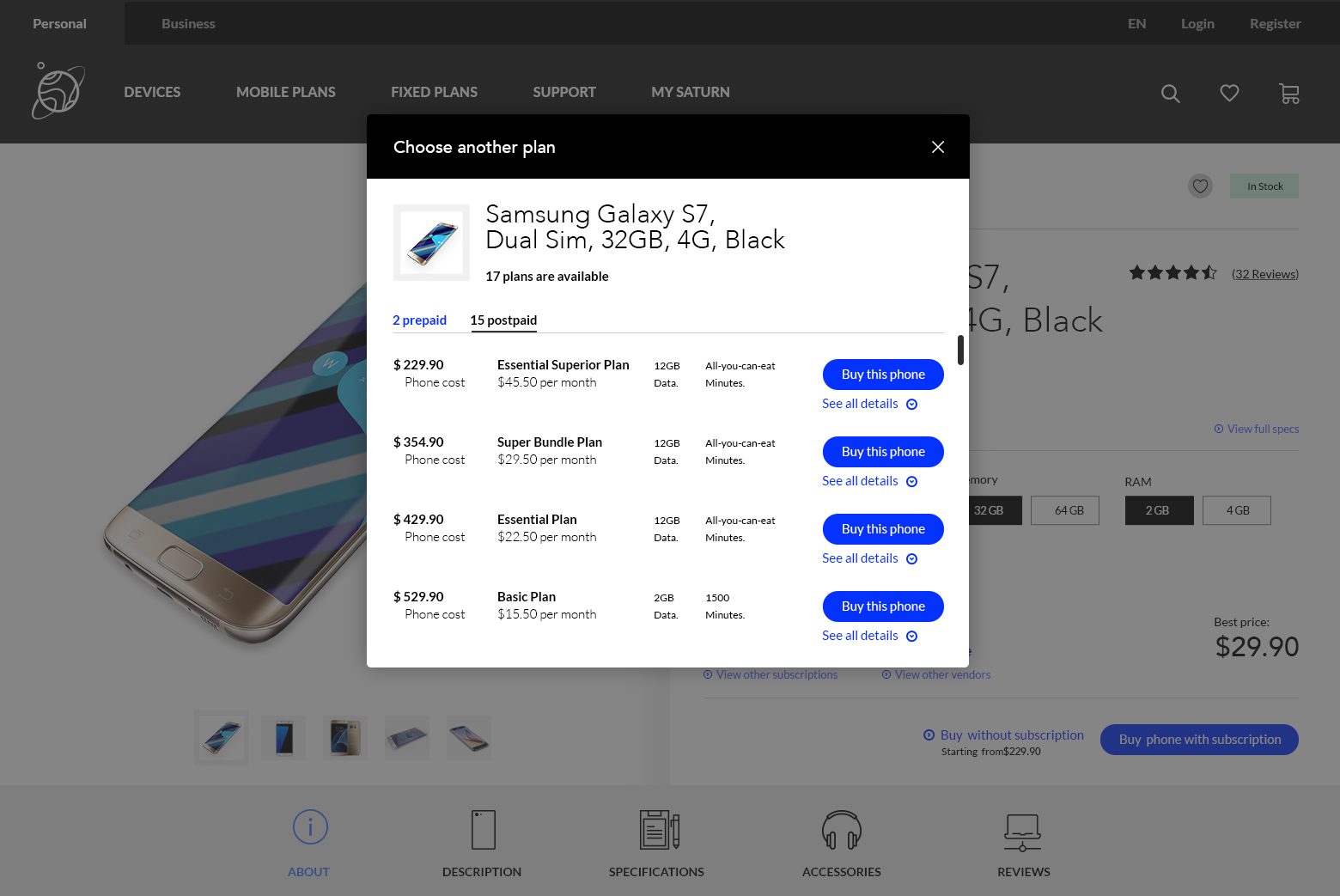Open the Reviews laptop icon section
The width and height of the screenshot is (1340, 896).
(x=1022, y=831)
